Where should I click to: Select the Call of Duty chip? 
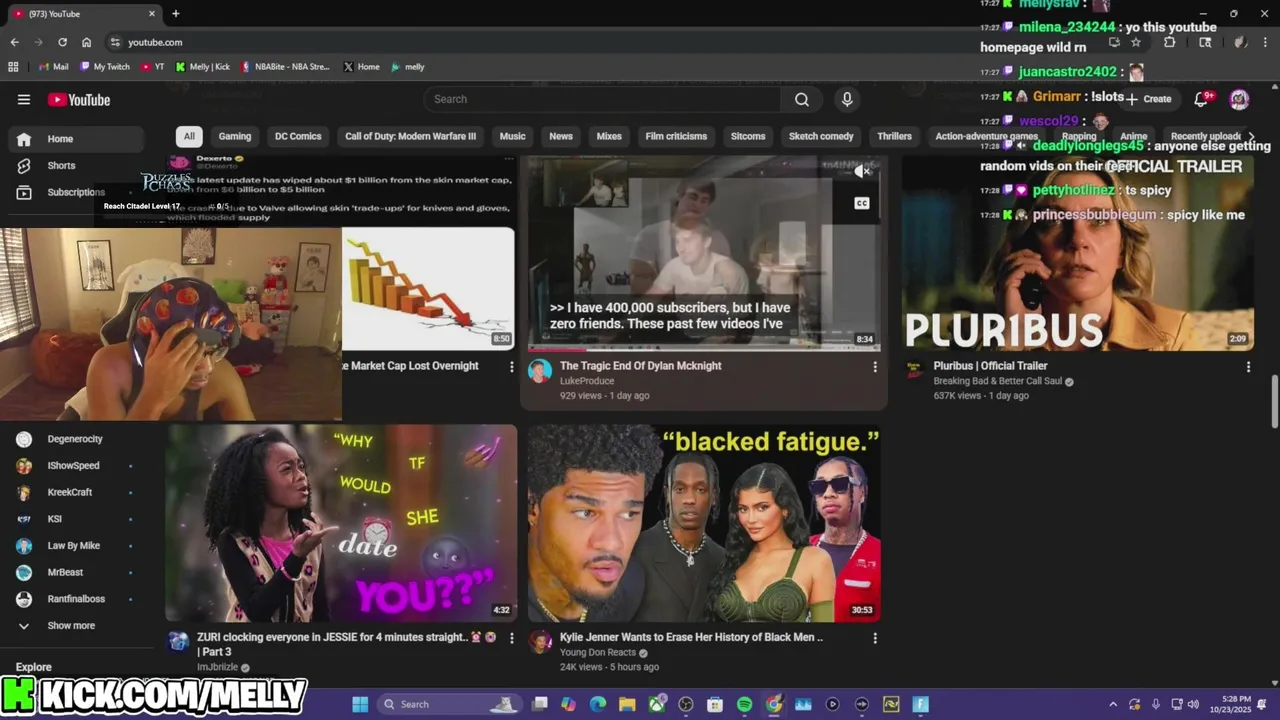point(410,136)
